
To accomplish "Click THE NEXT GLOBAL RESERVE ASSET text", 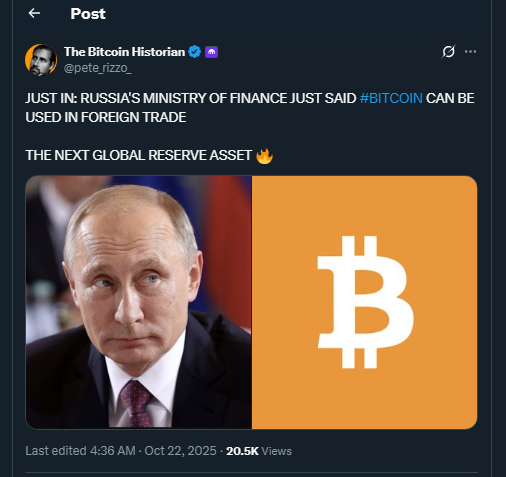I will [138, 155].
